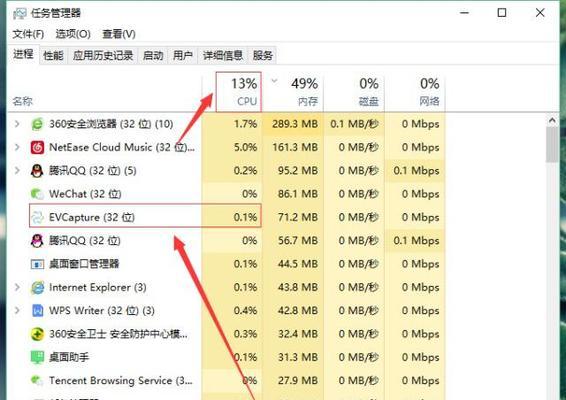This screenshot has width=566, height=400.
Task: Select 360安全卫士 安全防护中心 process name
Action: click(x=118, y=334)
